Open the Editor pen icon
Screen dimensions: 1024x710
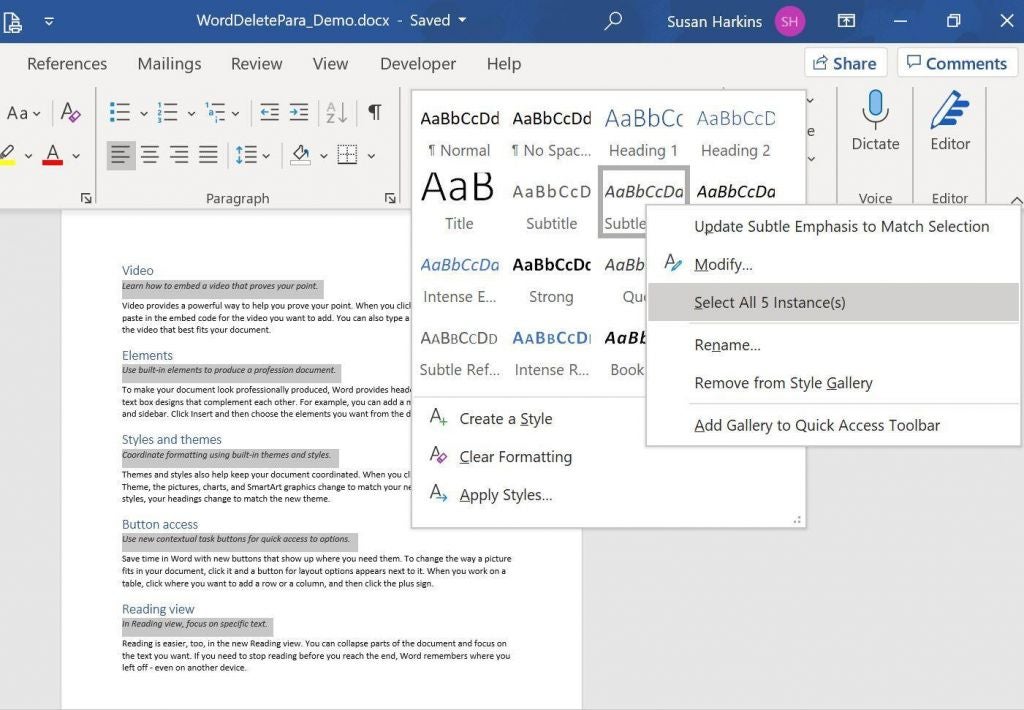coord(950,109)
